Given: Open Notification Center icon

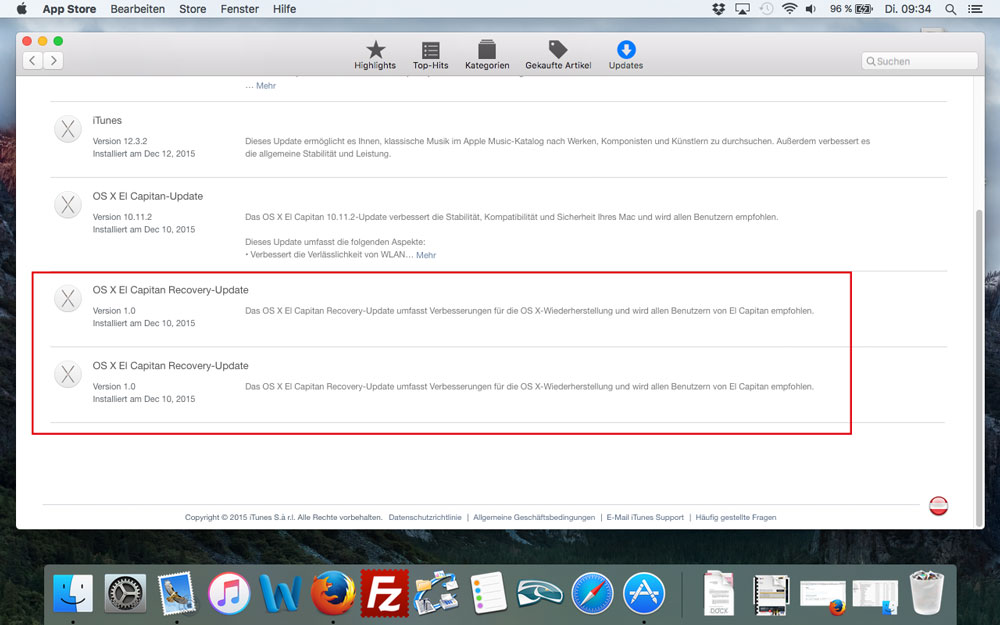Looking at the screenshot, I should click(974, 9).
